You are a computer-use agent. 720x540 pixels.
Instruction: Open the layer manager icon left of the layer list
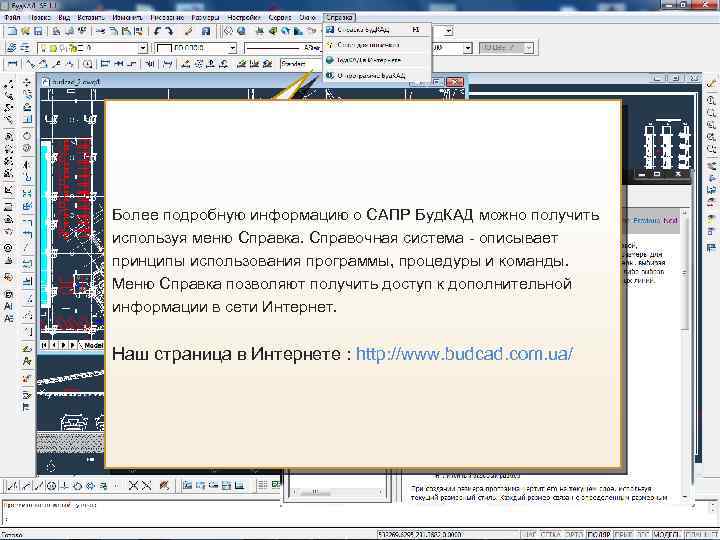coord(12,48)
